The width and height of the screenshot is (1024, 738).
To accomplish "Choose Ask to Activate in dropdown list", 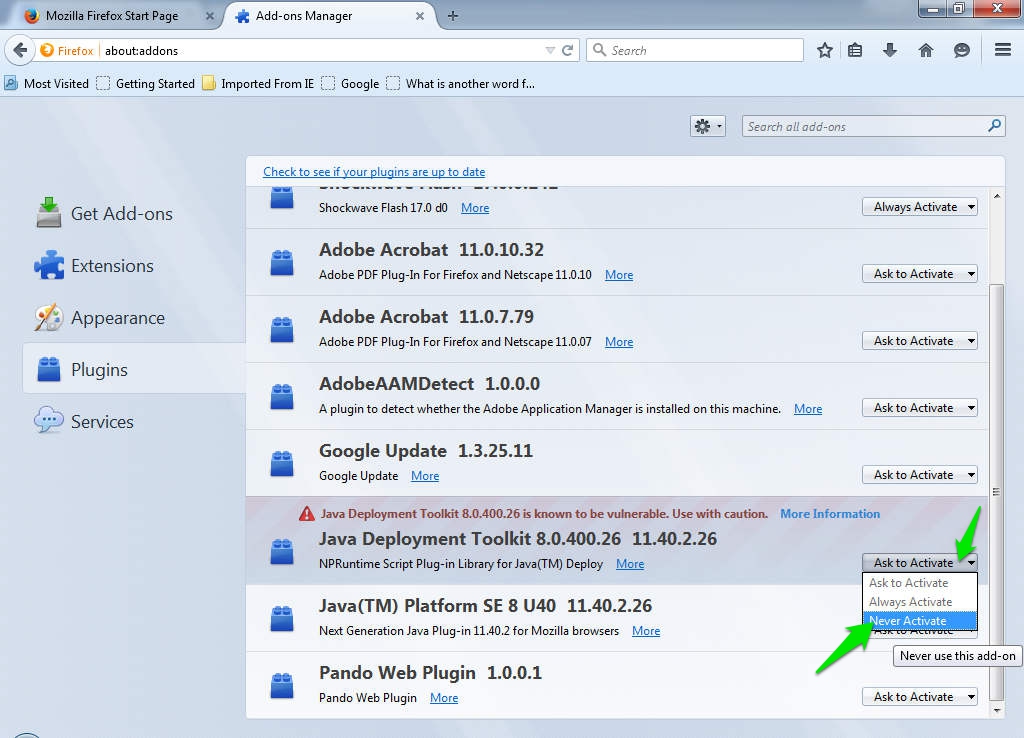I will (x=920, y=583).
